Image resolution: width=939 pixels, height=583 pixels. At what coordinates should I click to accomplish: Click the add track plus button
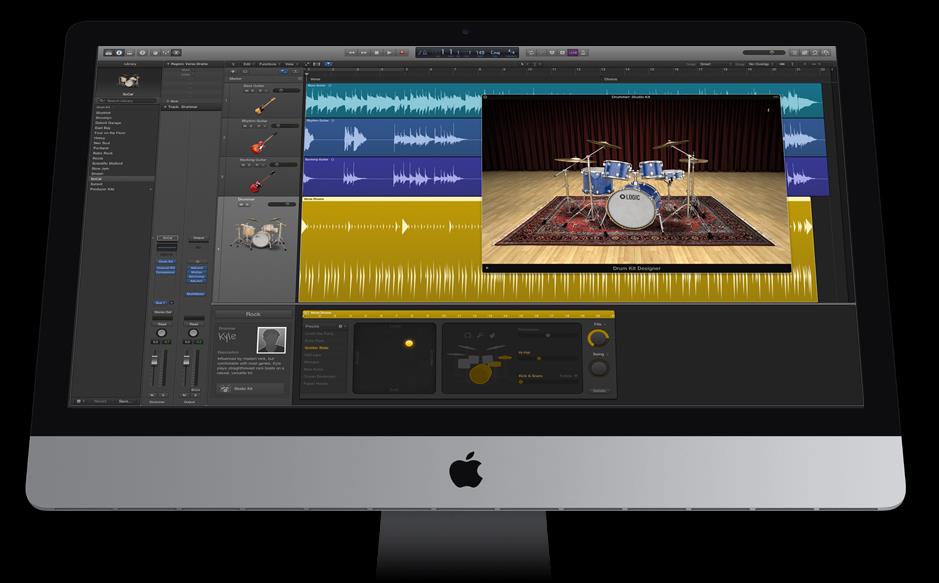(x=233, y=71)
